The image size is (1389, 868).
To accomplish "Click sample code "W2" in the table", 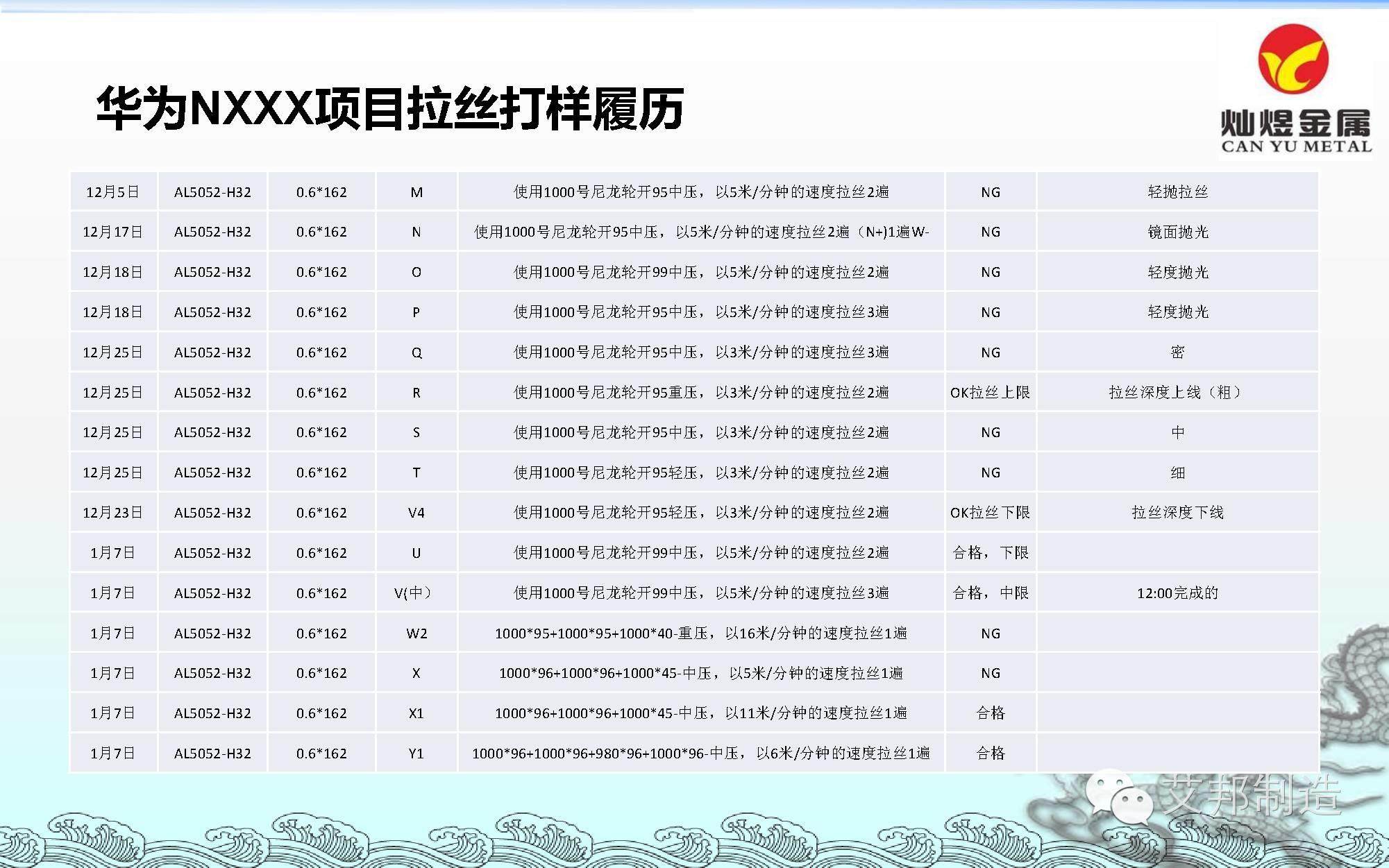I will click(x=416, y=633).
